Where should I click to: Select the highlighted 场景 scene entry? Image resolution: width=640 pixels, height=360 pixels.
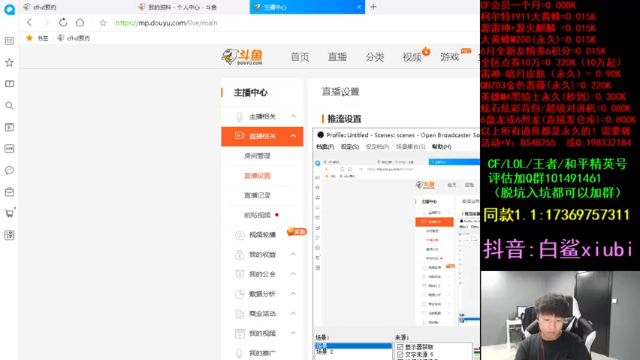coord(353,346)
